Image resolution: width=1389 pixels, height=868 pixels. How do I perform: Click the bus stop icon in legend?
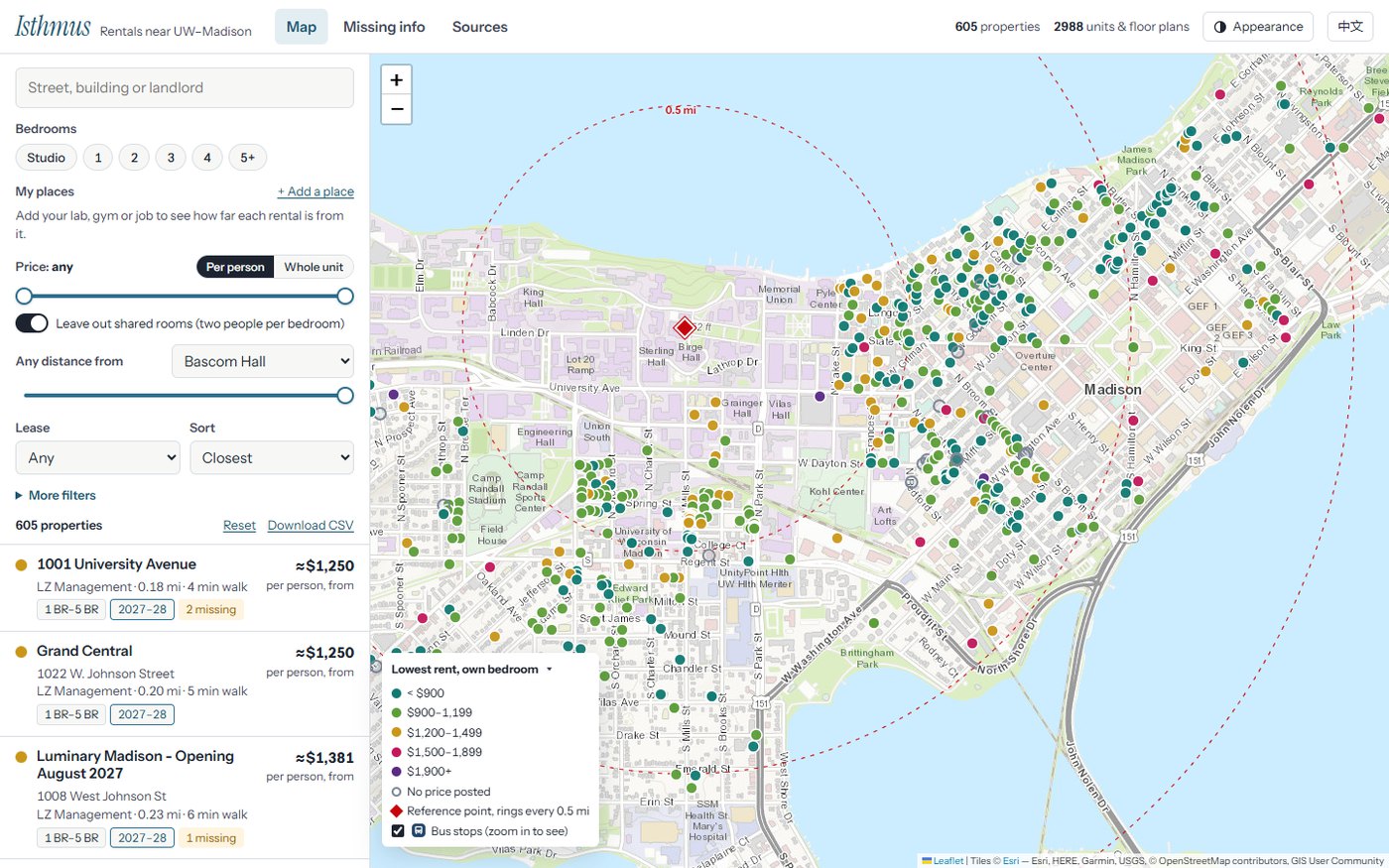419,831
